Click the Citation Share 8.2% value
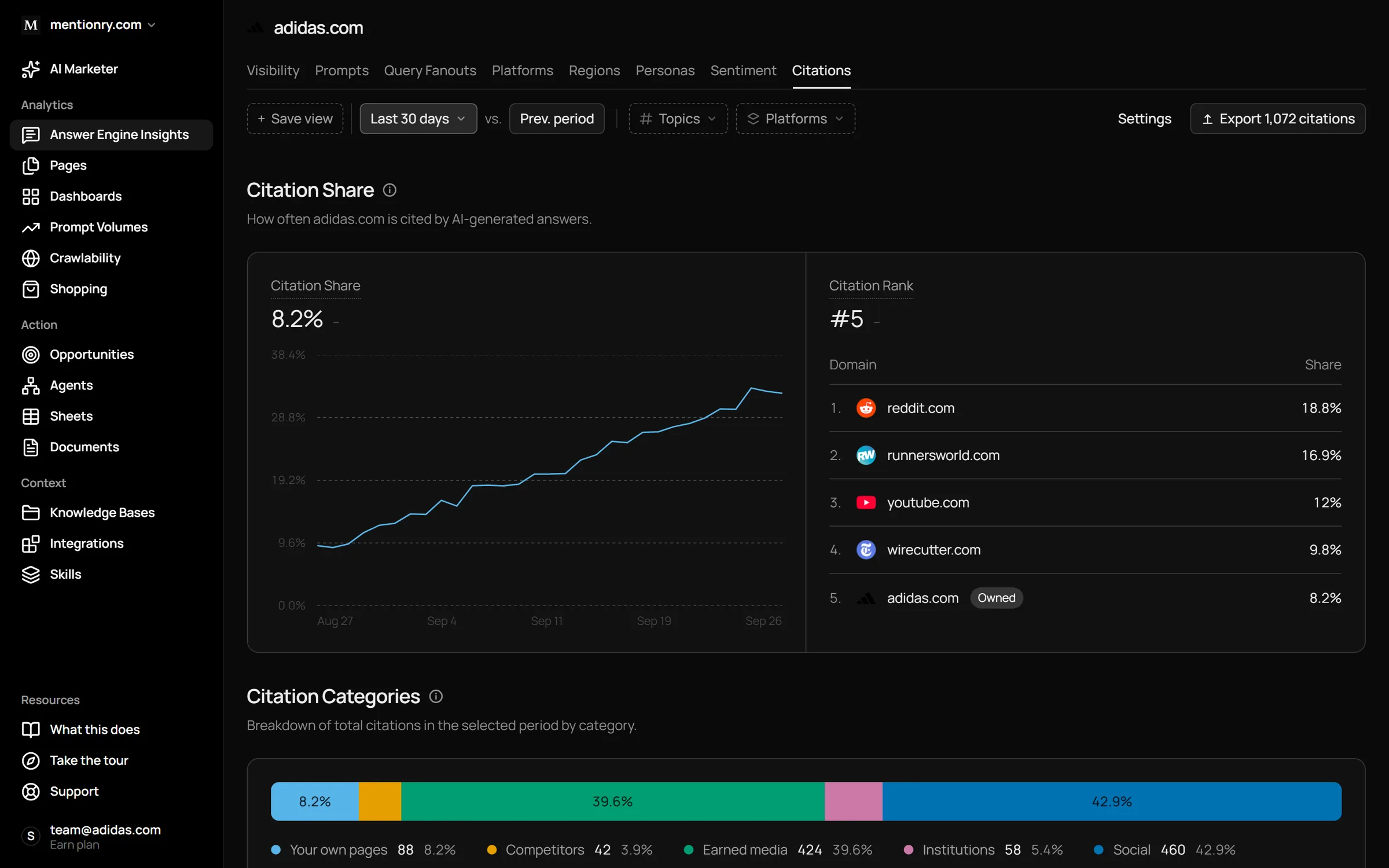This screenshot has width=1389, height=868. coord(297,319)
